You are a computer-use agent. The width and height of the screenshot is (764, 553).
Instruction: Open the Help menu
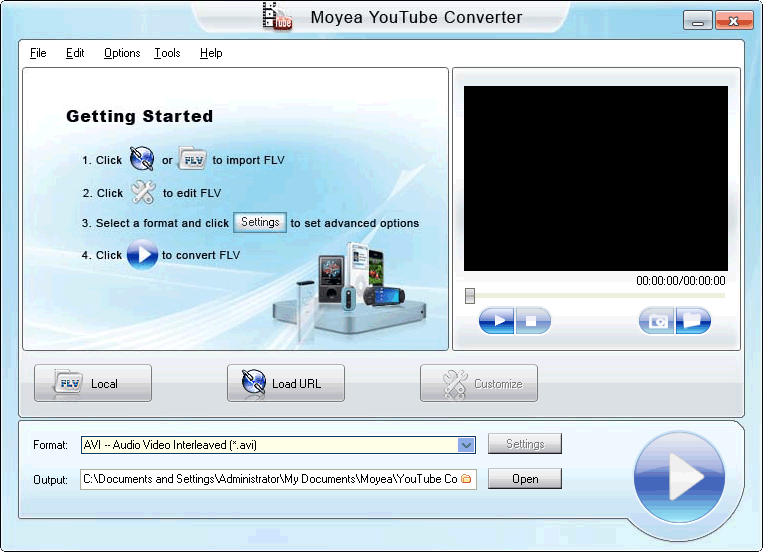[211, 53]
